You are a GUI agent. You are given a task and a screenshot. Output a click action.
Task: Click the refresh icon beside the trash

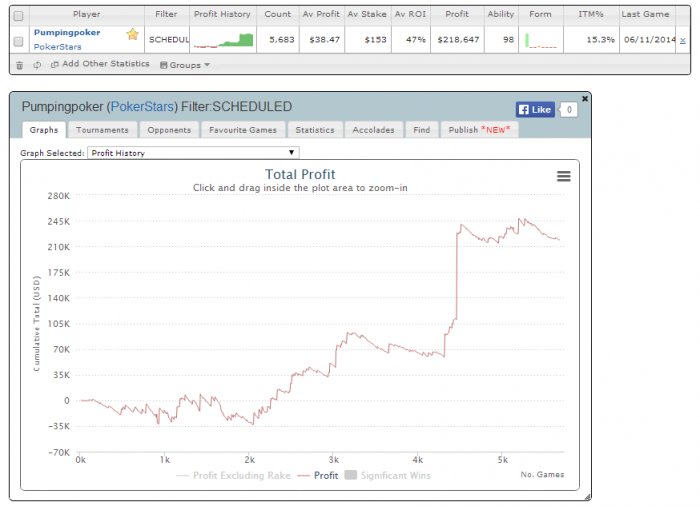(x=37, y=65)
